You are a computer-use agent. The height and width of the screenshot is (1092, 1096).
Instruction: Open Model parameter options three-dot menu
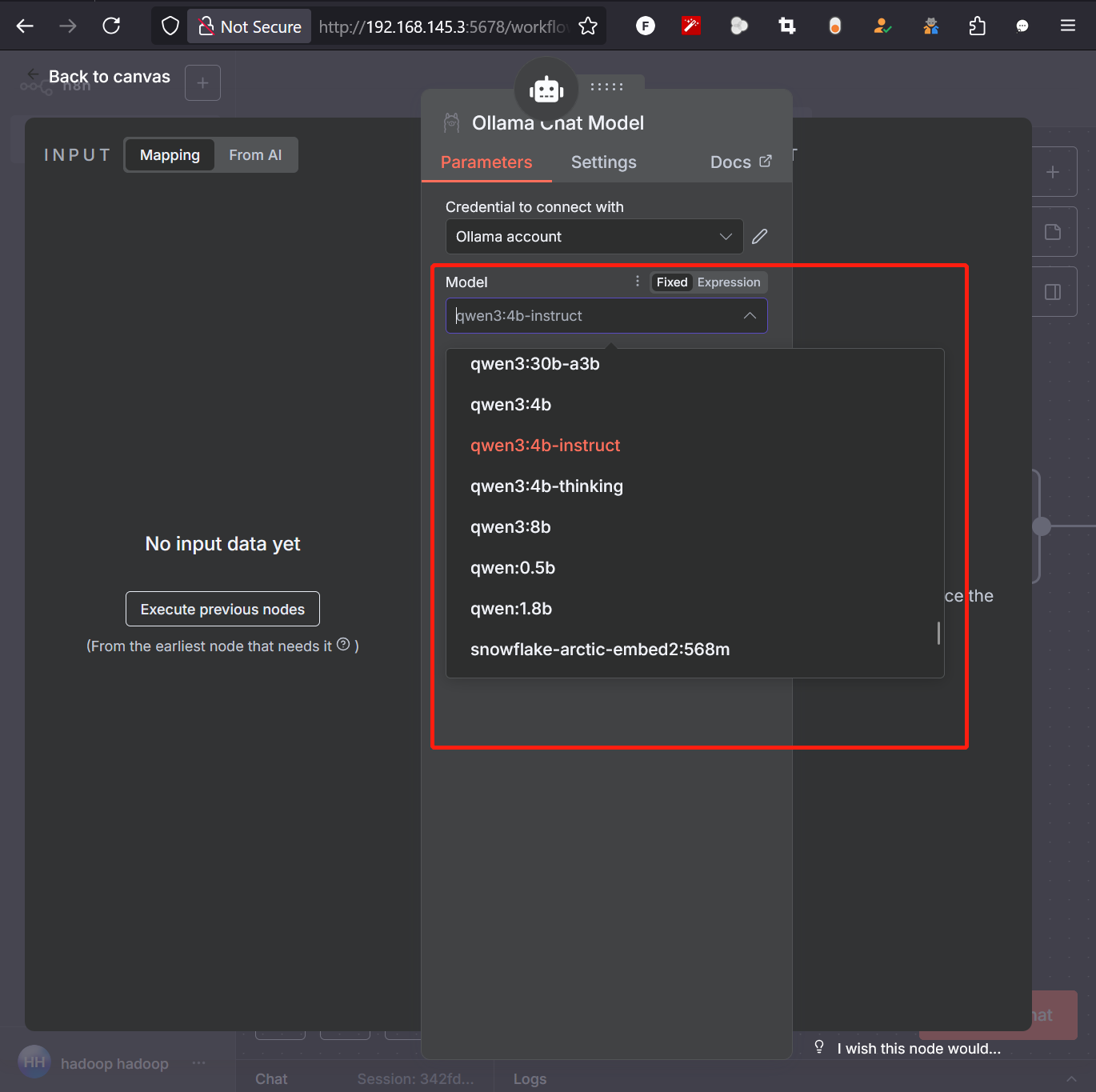pos(638,281)
